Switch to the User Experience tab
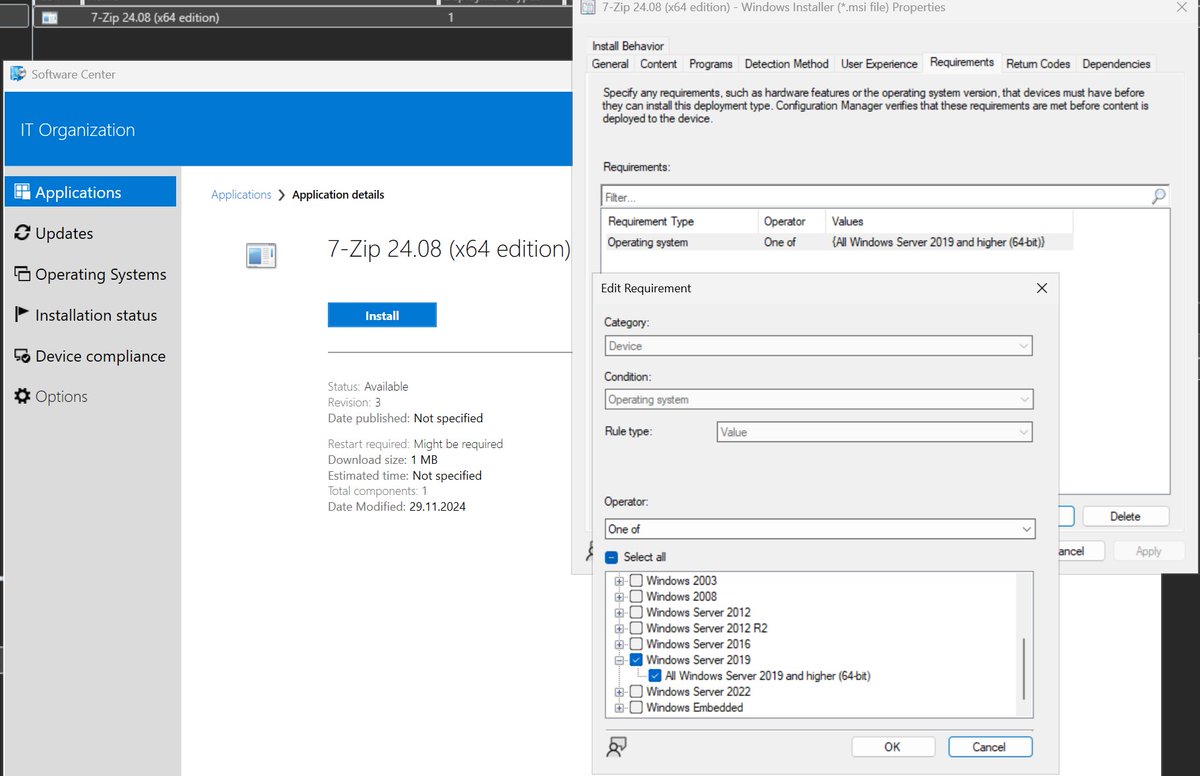Image resolution: width=1200 pixels, height=776 pixels. [x=879, y=64]
